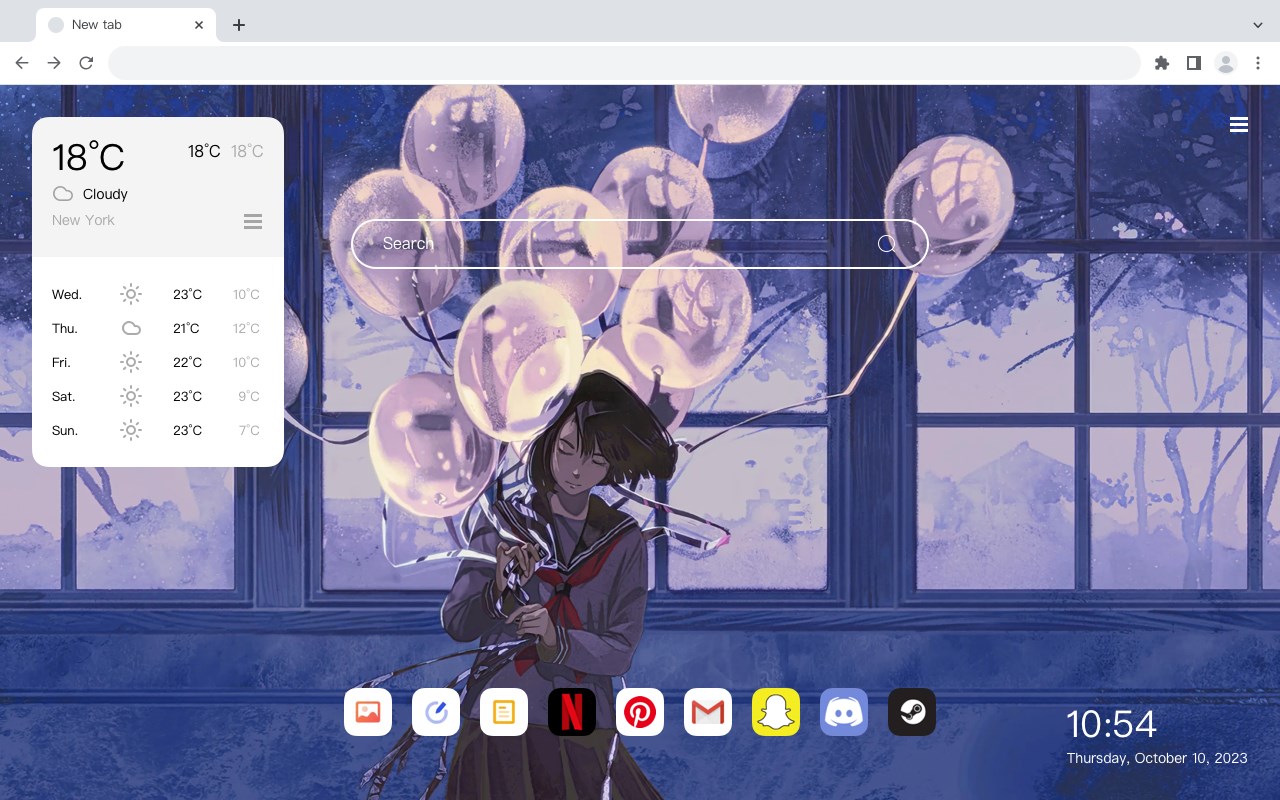Click the search magnifier icon
Viewport: 1280px width, 800px height.
tap(886, 243)
